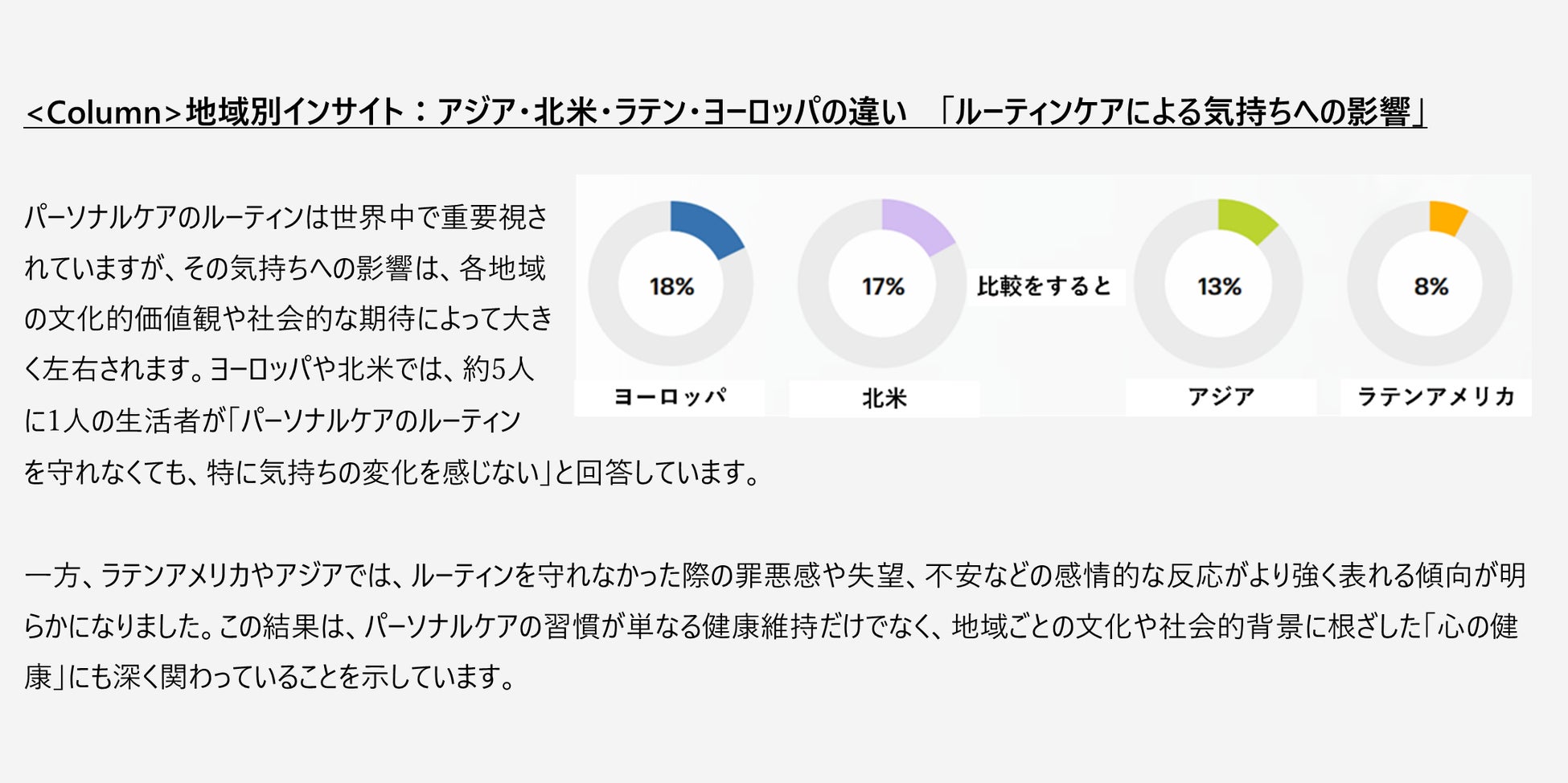Click the blue segment of Europe chart
This screenshot has height=783, width=1568.
pyautogui.click(x=709, y=228)
